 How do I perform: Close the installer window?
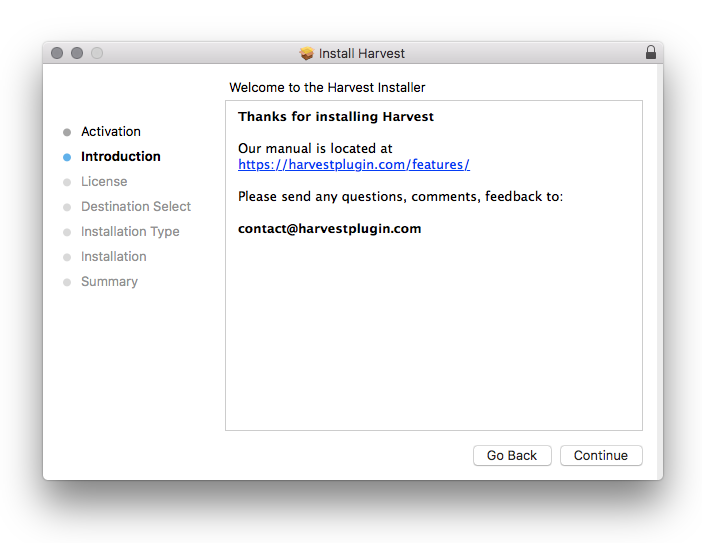tap(57, 53)
